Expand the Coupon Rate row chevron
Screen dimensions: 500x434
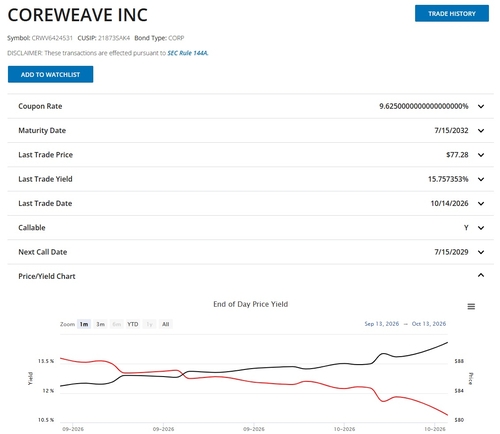click(x=481, y=106)
